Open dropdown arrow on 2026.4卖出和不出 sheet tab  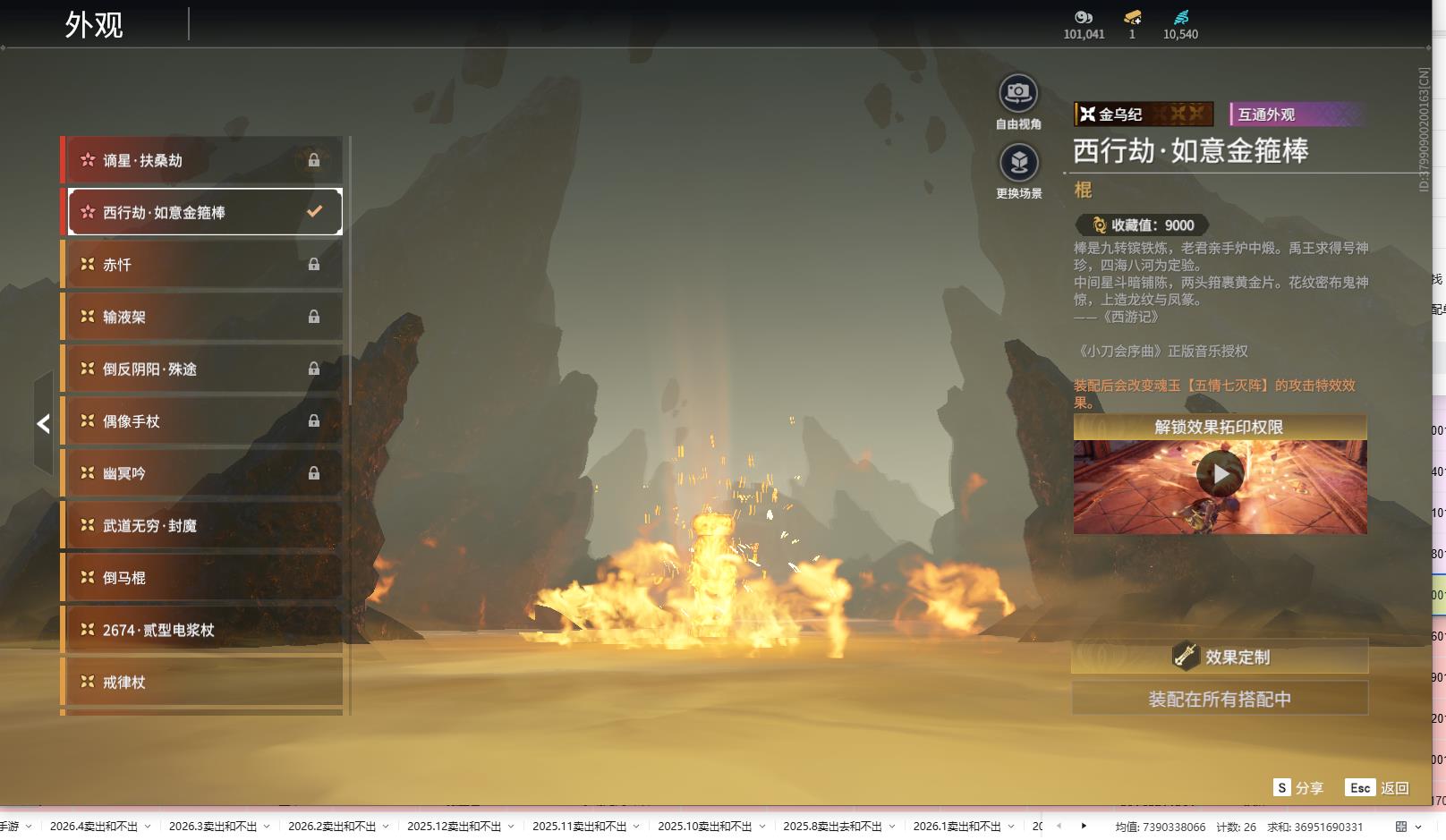[148, 827]
